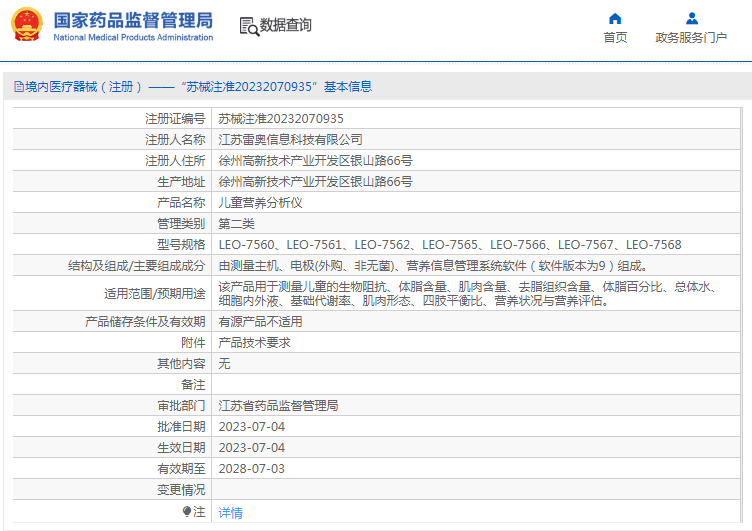The height and width of the screenshot is (531, 752).
Task: Click the 变更情况 label
Action: 181,490
